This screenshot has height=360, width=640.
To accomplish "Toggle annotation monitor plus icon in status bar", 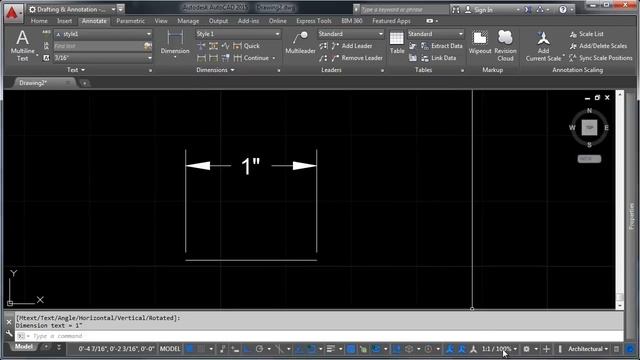I will (x=547, y=349).
